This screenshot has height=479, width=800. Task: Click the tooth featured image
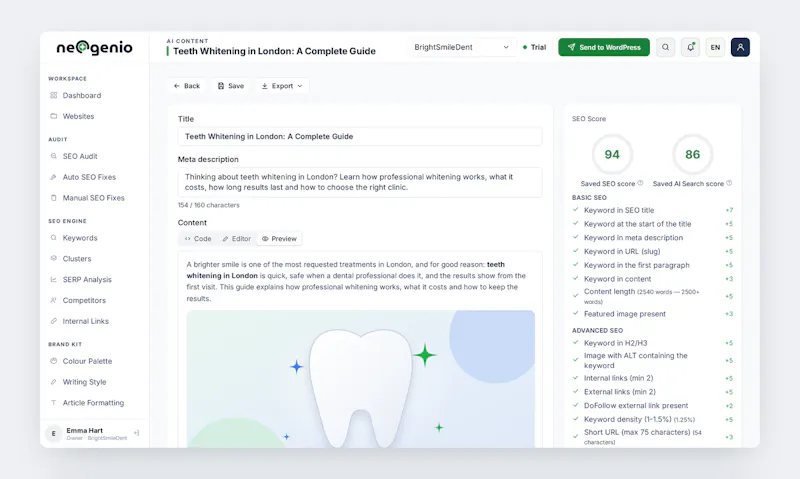click(x=361, y=379)
